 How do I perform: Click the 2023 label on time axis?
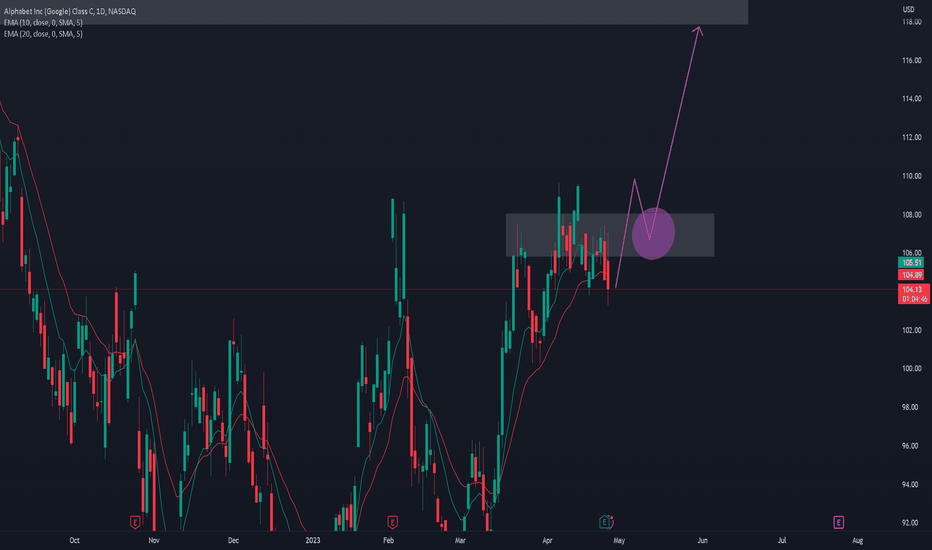click(313, 540)
